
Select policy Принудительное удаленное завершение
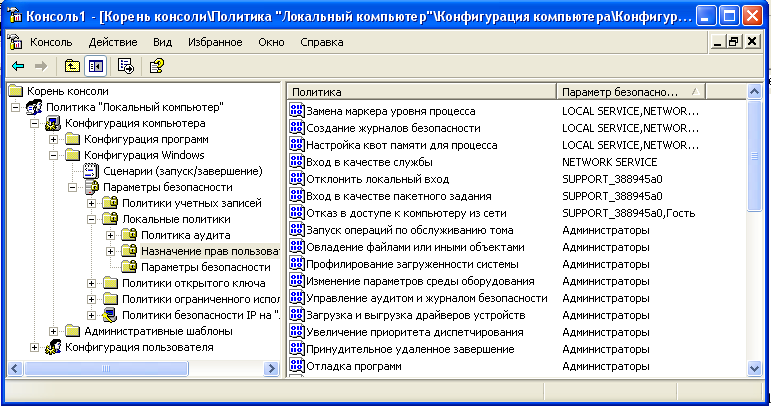point(410,349)
